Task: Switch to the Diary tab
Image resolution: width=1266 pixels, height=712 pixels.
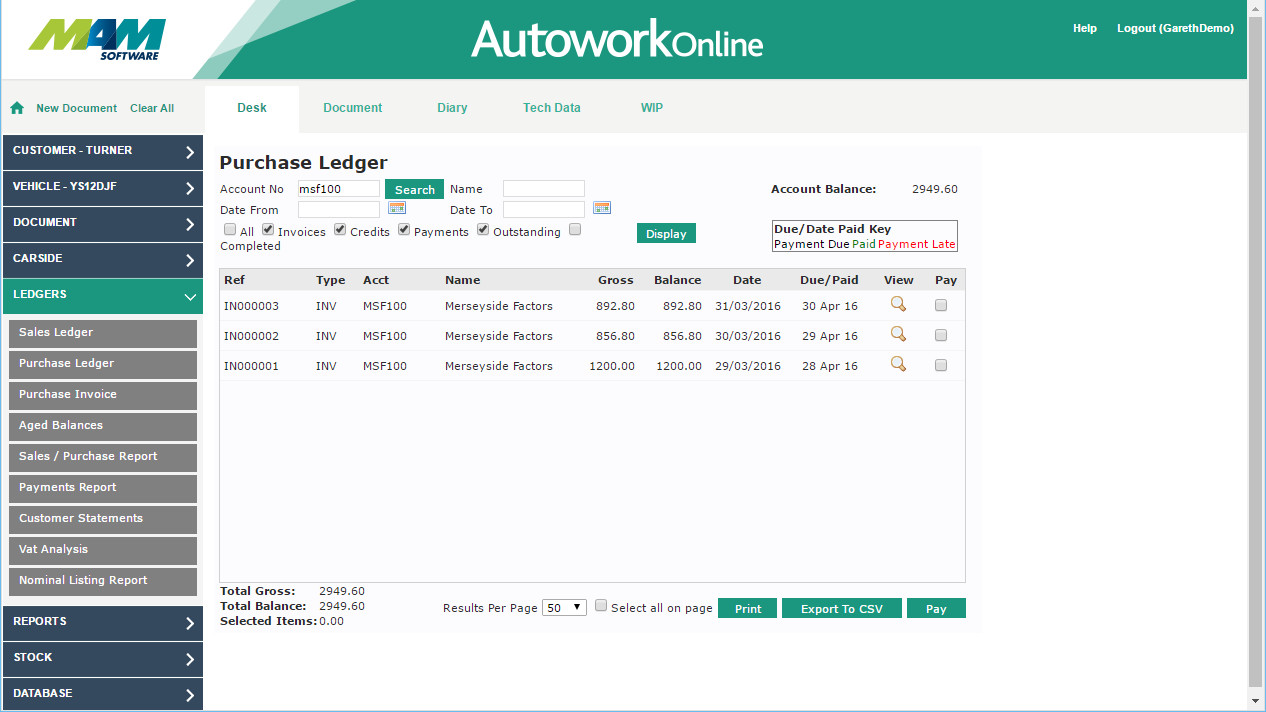Action: (x=452, y=108)
